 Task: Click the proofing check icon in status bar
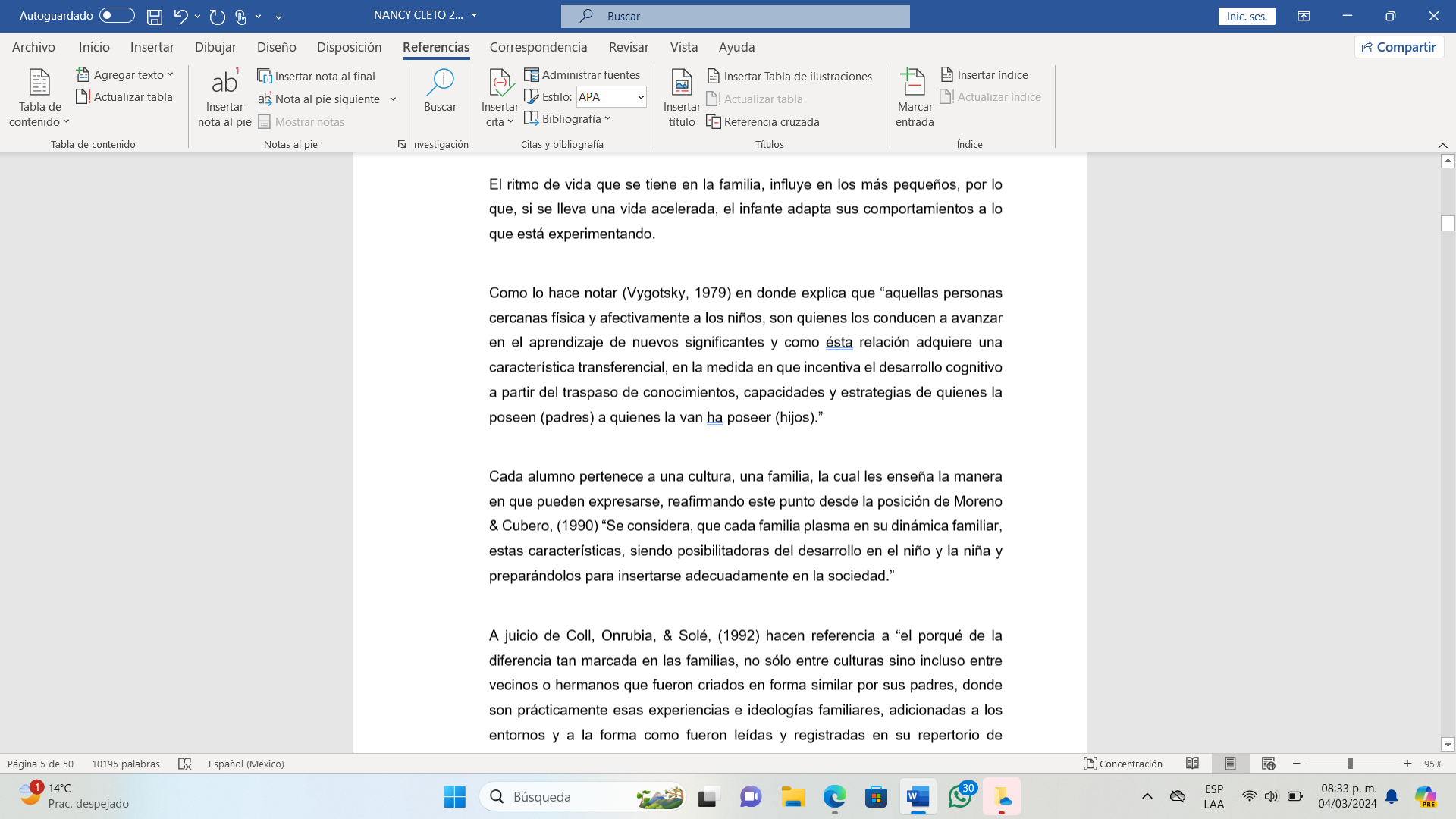[x=184, y=764]
